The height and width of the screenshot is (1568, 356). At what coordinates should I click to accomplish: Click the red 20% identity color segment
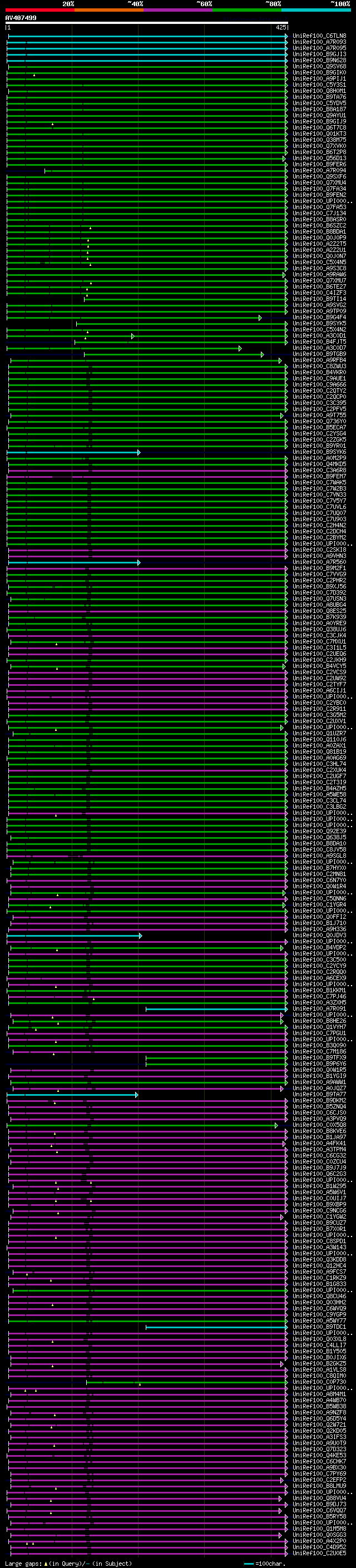40,10
